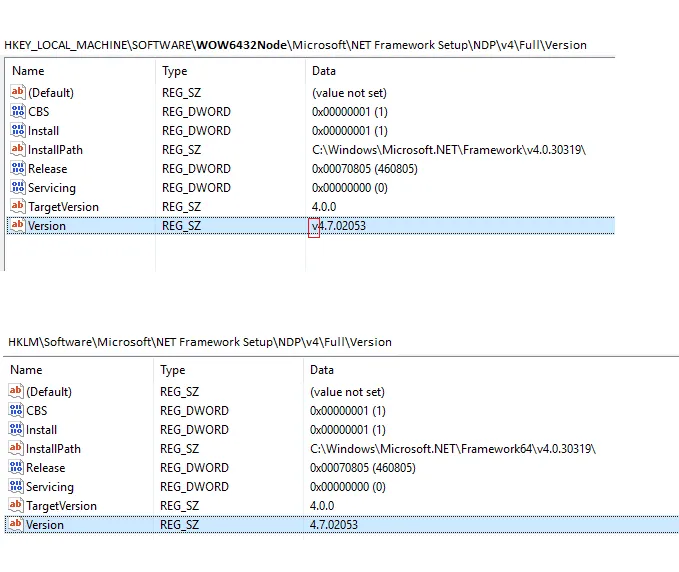Viewport: 679px width, 572px height.
Task: Click the Framework\v4.0.30319\ install path value
Action: click(449, 150)
